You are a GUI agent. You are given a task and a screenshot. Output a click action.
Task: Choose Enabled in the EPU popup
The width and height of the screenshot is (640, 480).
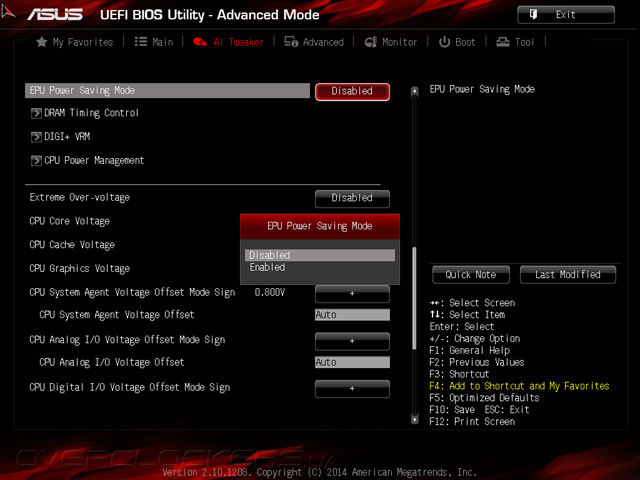320,267
